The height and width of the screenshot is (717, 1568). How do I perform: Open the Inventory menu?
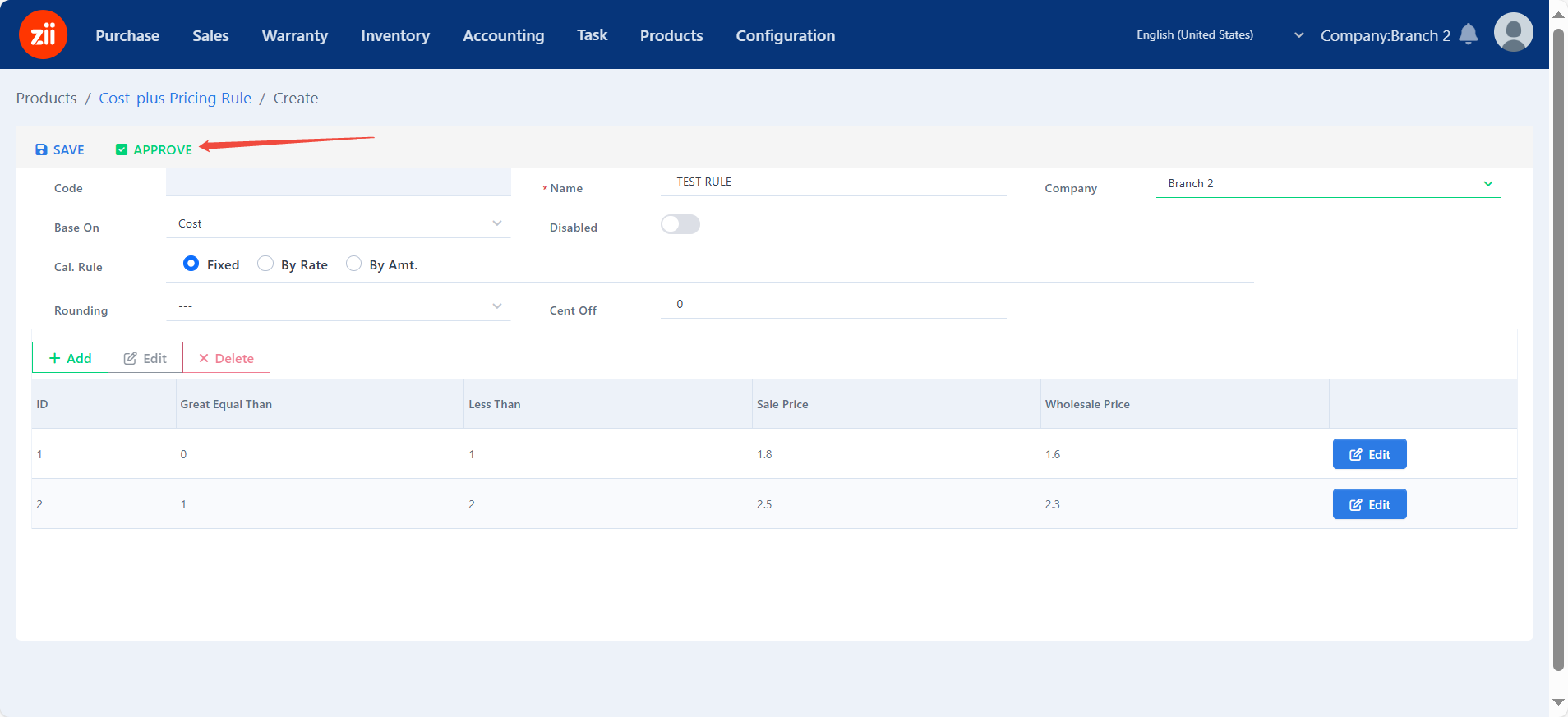coord(394,35)
